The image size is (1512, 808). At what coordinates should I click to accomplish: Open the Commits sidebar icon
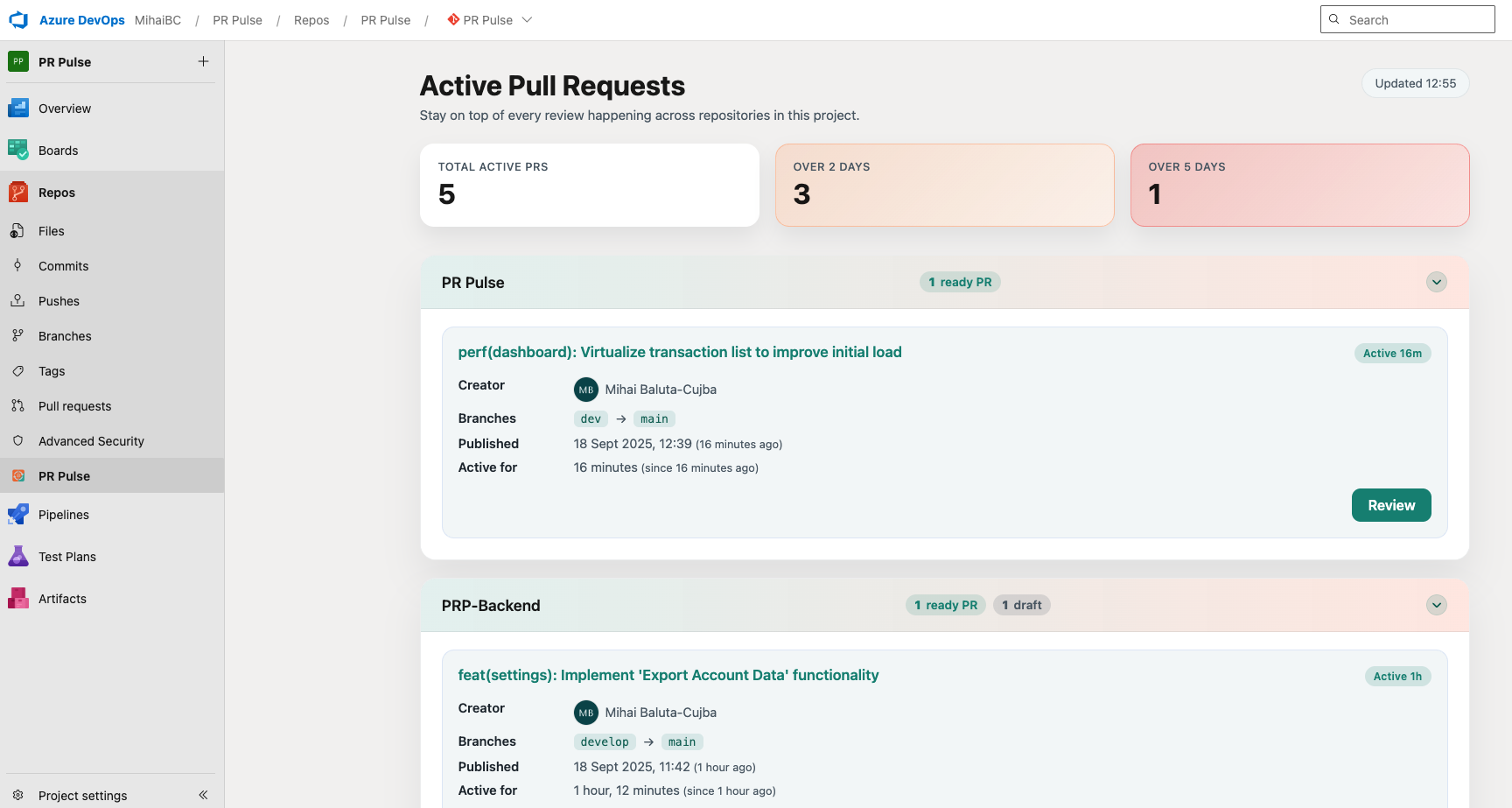pos(17,266)
